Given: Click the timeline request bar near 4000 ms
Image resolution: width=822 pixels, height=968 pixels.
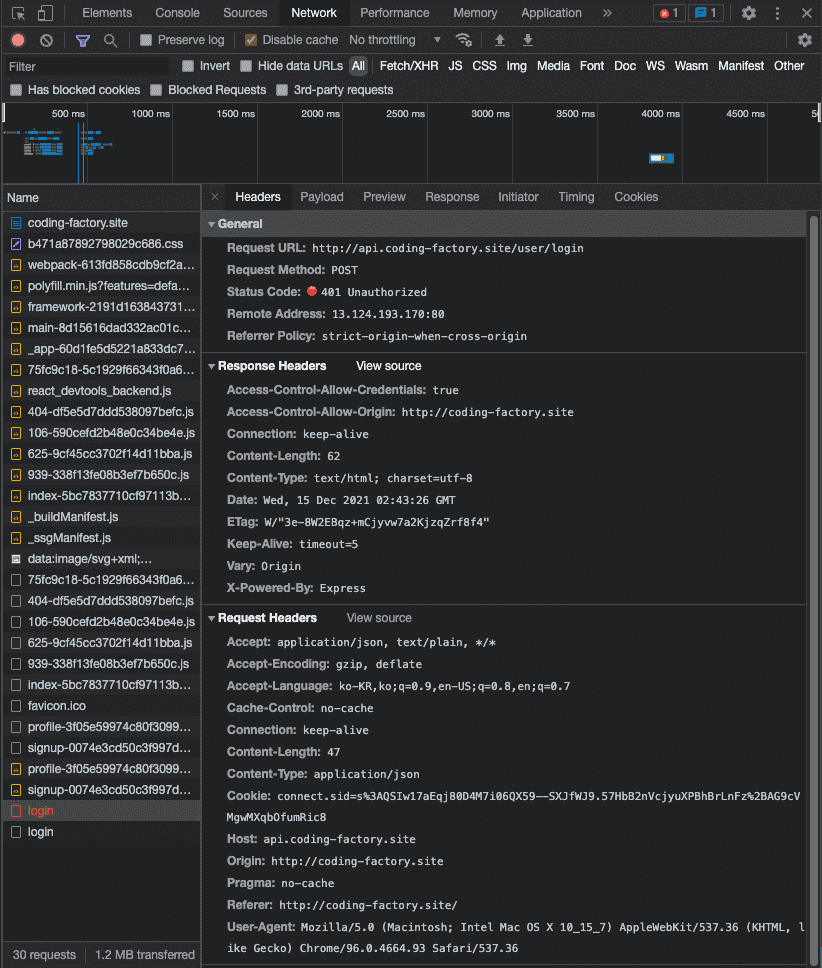Looking at the screenshot, I should point(661,159).
